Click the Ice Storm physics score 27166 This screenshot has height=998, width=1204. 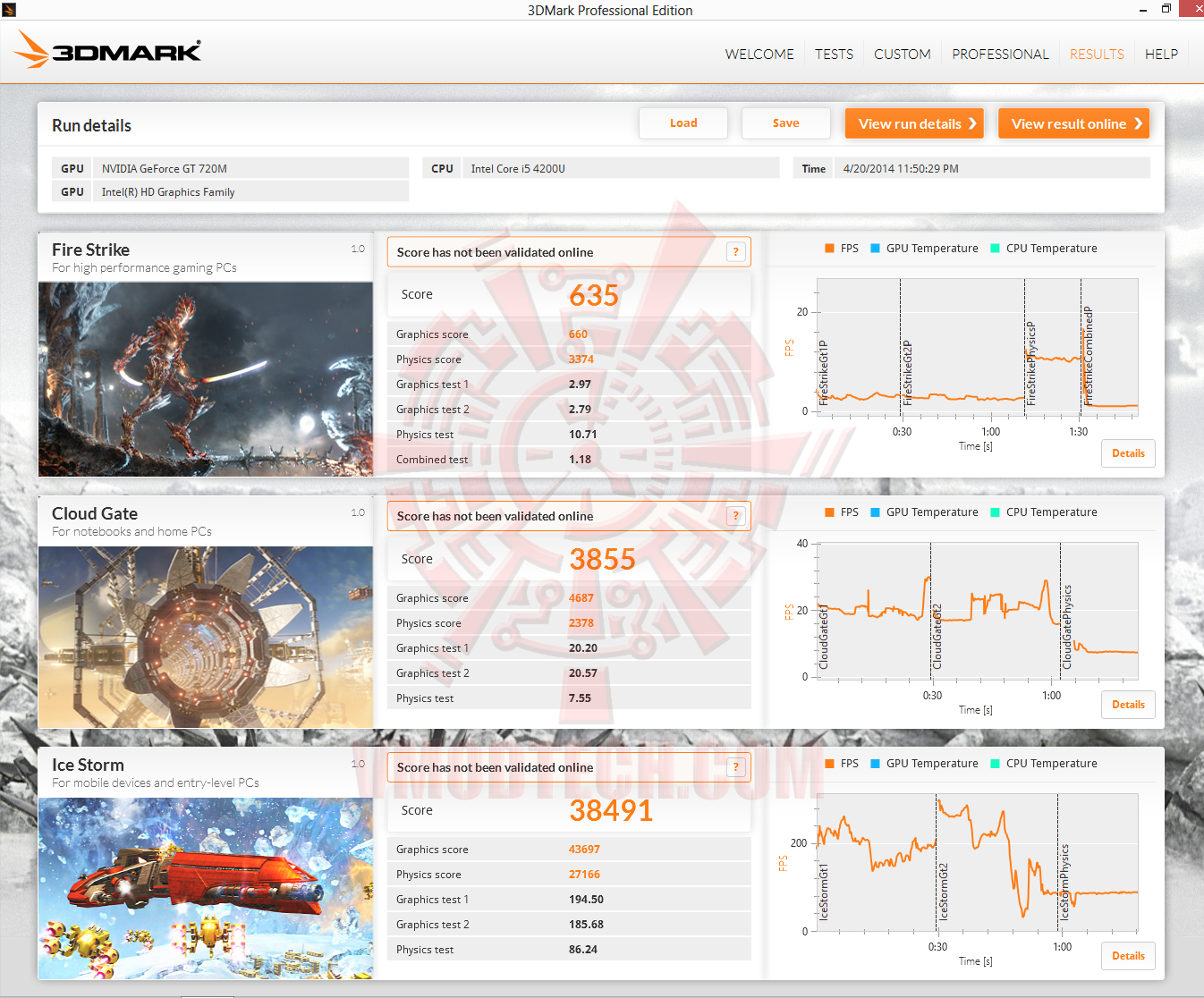pyautogui.click(x=584, y=875)
